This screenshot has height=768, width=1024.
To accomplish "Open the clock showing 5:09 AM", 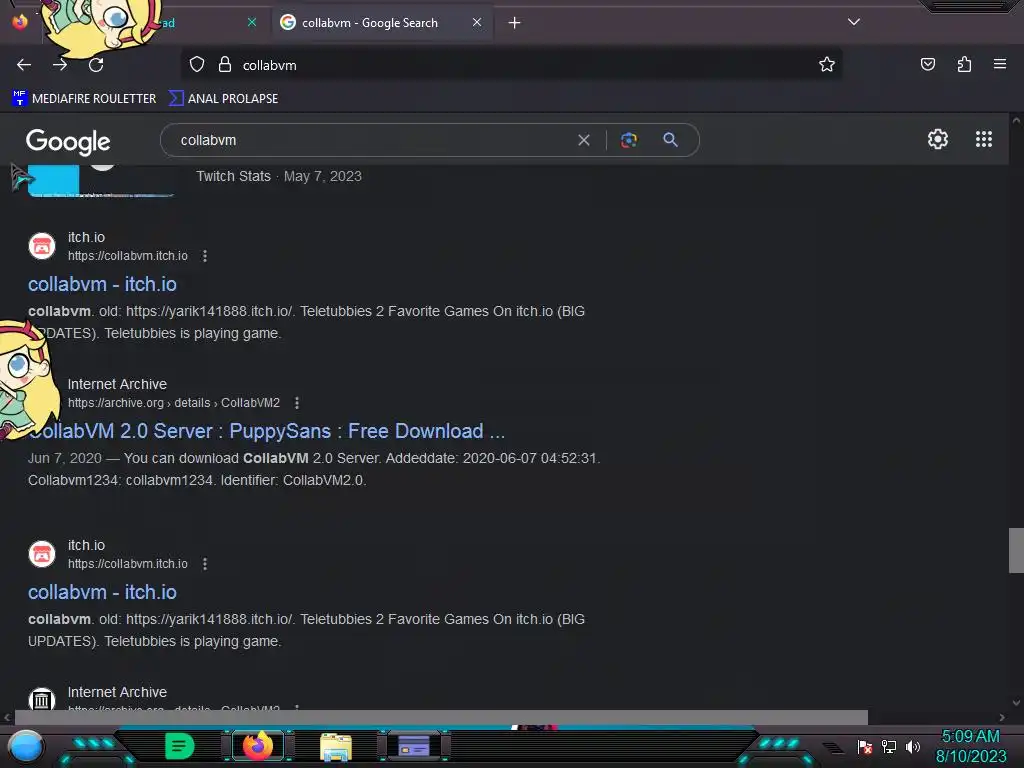I will [970, 746].
